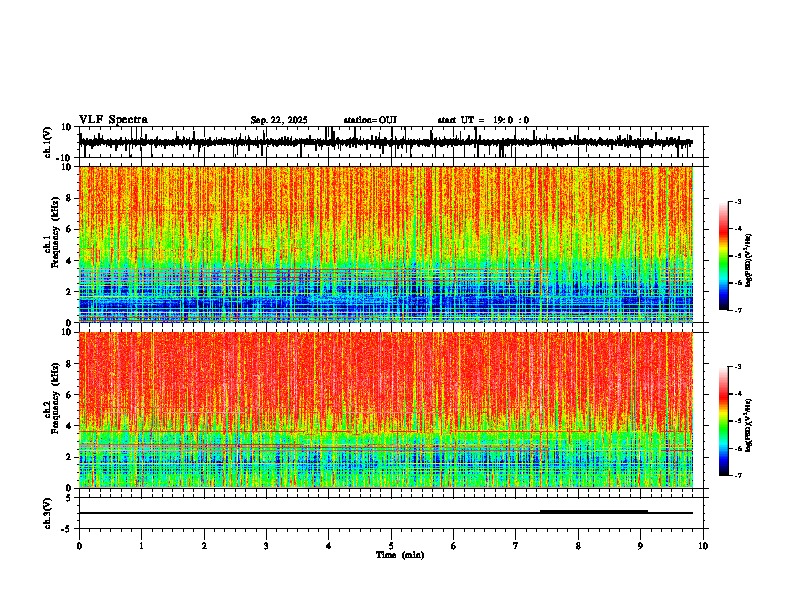The image size is (792, 612).
Task: Click the 'VLF Spectra' title text
Action: [x=113, y=120]
